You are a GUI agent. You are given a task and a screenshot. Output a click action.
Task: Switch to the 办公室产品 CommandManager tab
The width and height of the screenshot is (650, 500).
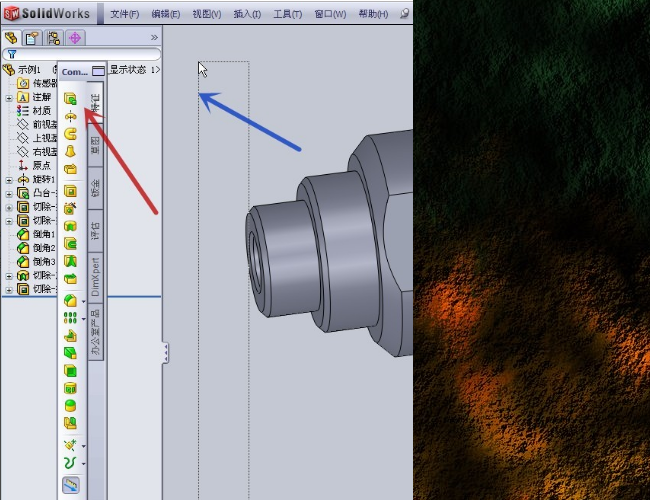click(96, 332)
